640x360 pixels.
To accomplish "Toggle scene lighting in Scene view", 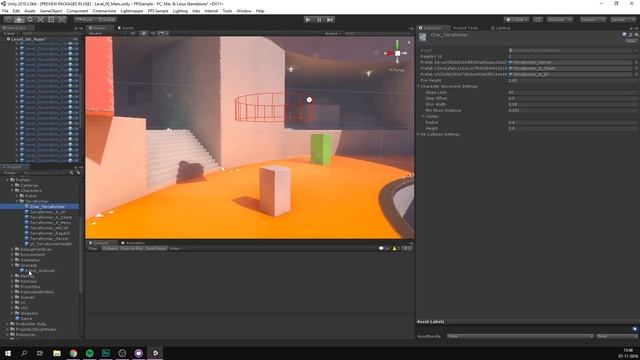I will pyautogui.click(x=144, y=33).
